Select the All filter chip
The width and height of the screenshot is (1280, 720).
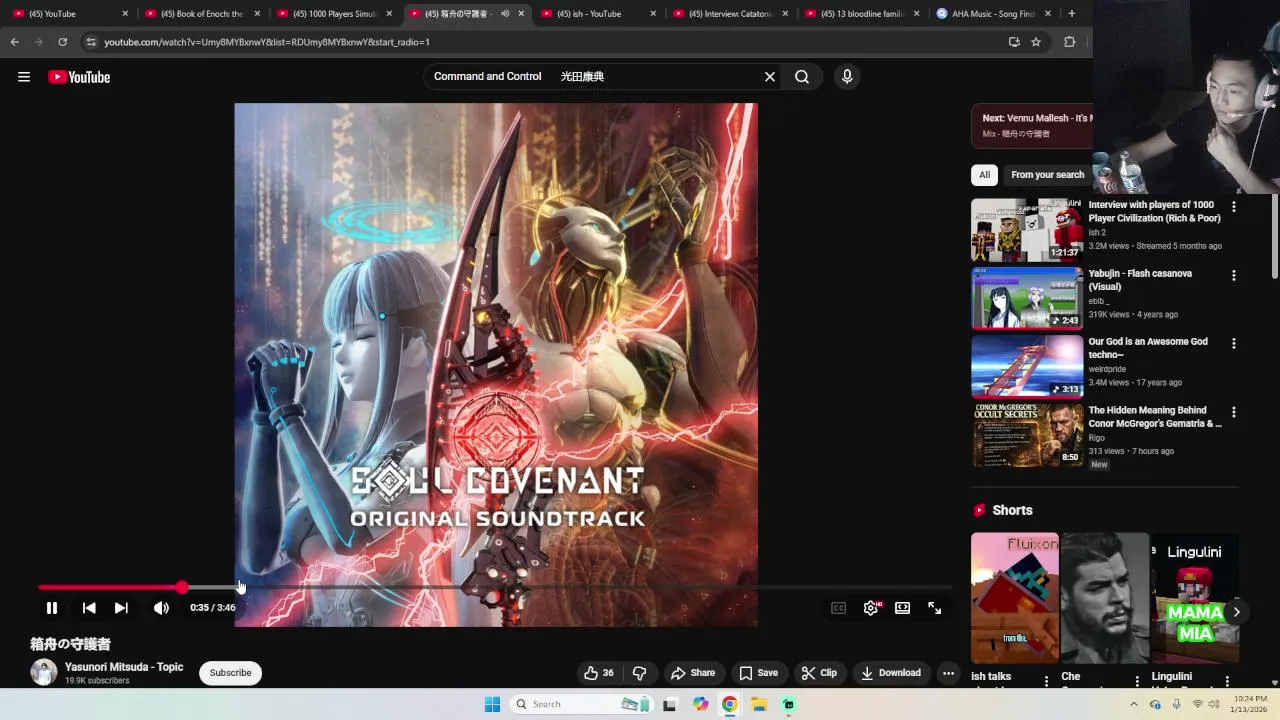coord(984,175)
